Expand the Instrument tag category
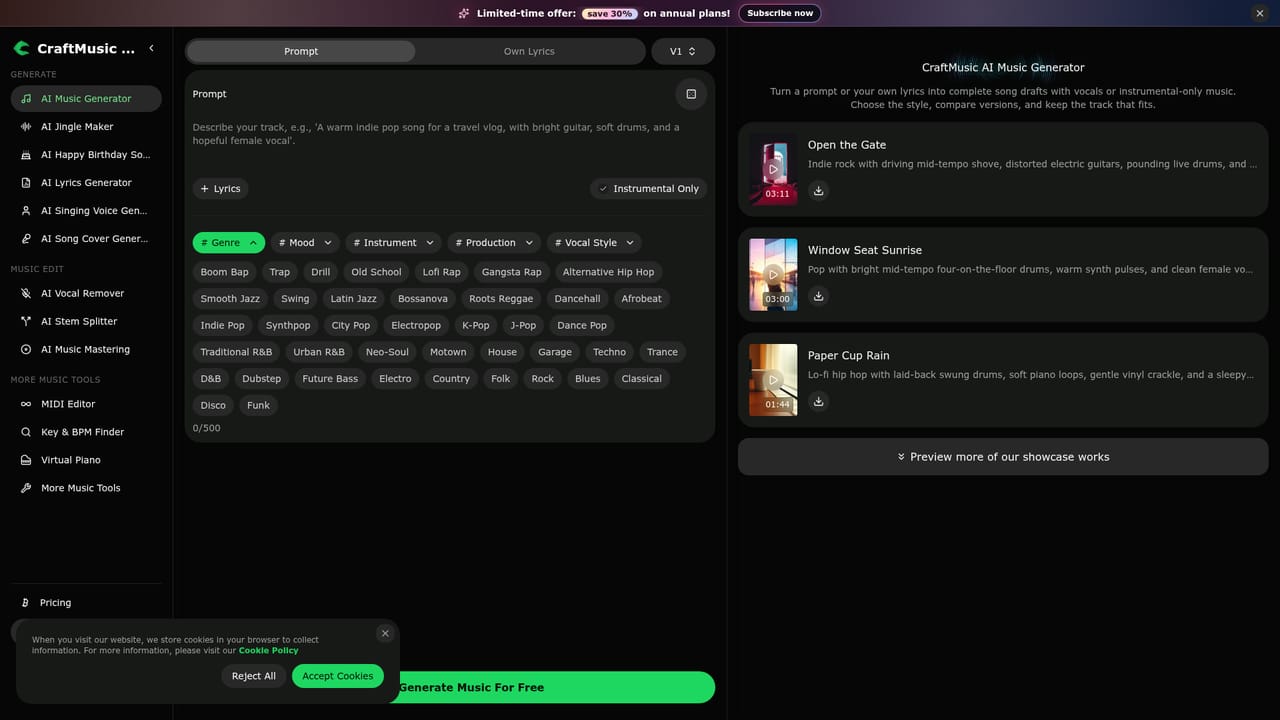Image resolution: width=1280 pixels, height=720 pixels. (394, 243)
